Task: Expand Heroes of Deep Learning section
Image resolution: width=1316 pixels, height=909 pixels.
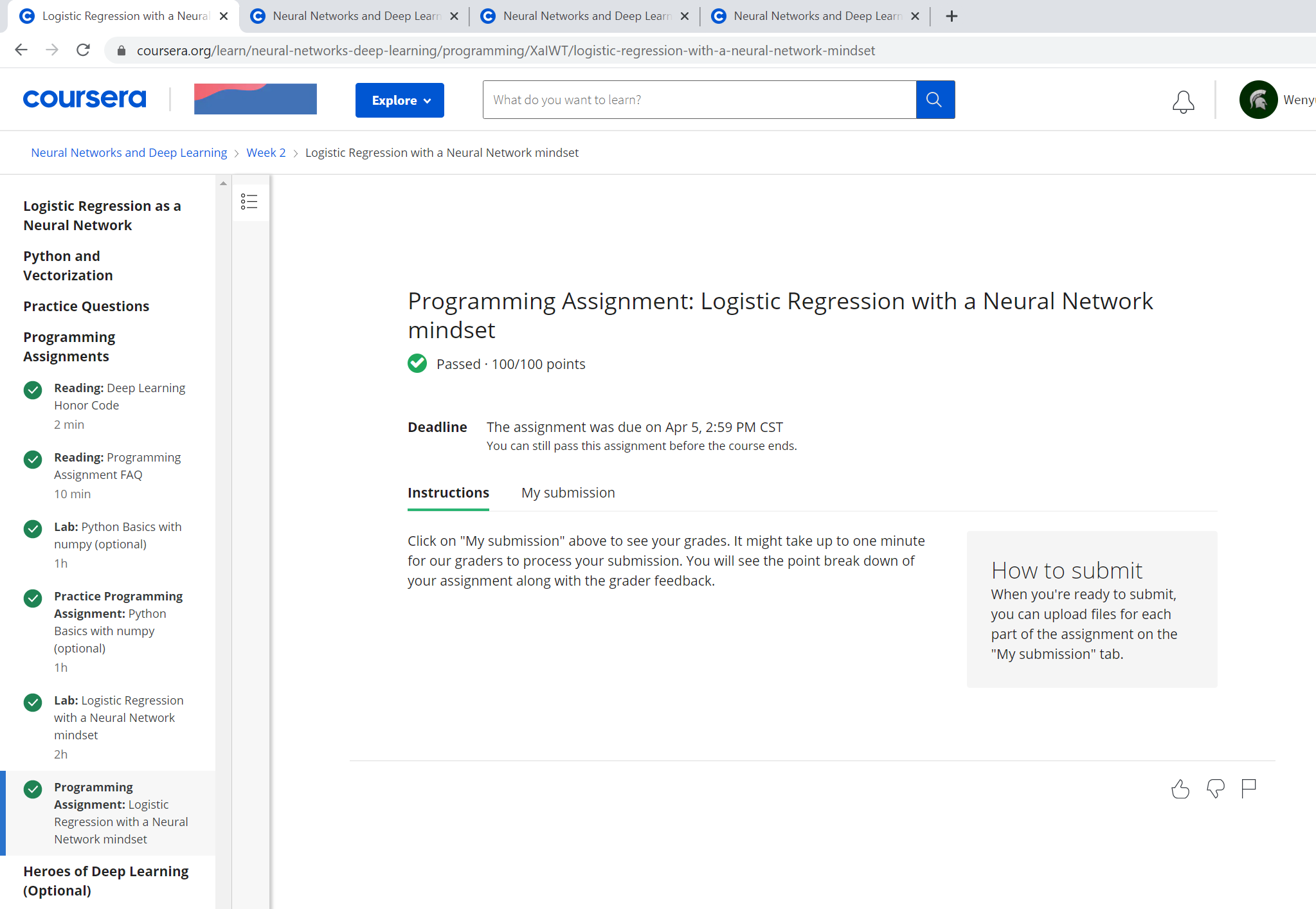Action: pos(106,881)
